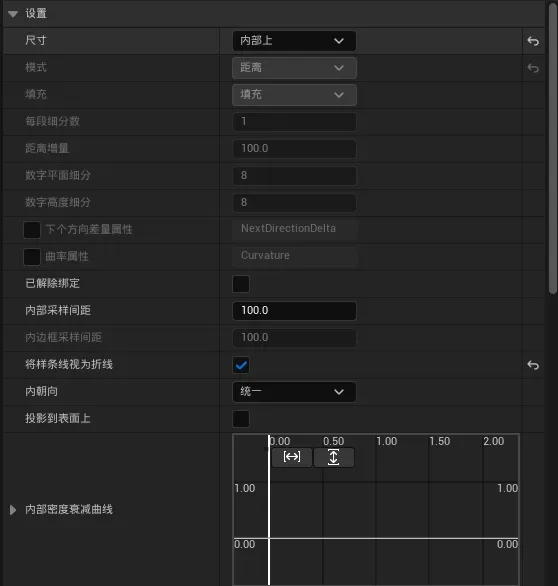Image resolution: width=558 pixels, height=586 pixels.
Task: Open the 尺寸 dropdown showing 内部上
Action: click(294, 41)
